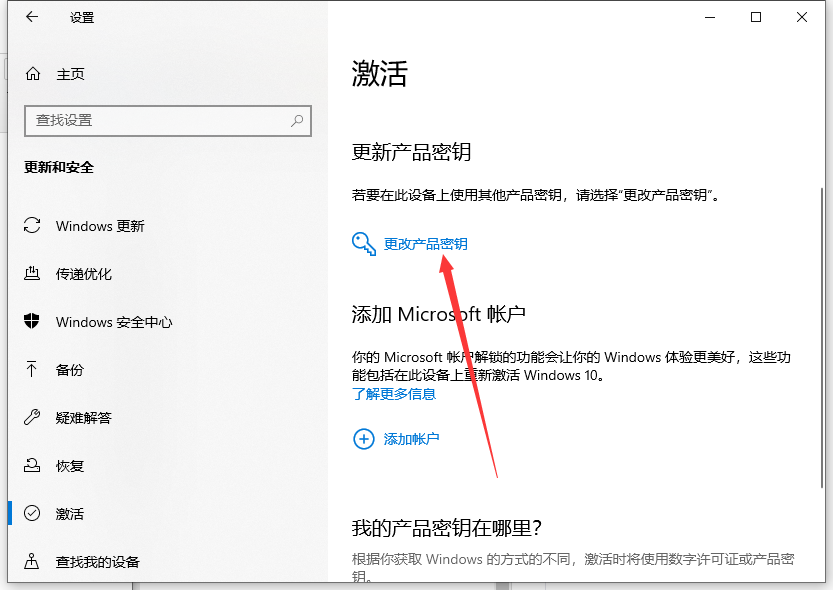
Task: Click the plus icon beside 添加帐户
Action: [364, 439]
